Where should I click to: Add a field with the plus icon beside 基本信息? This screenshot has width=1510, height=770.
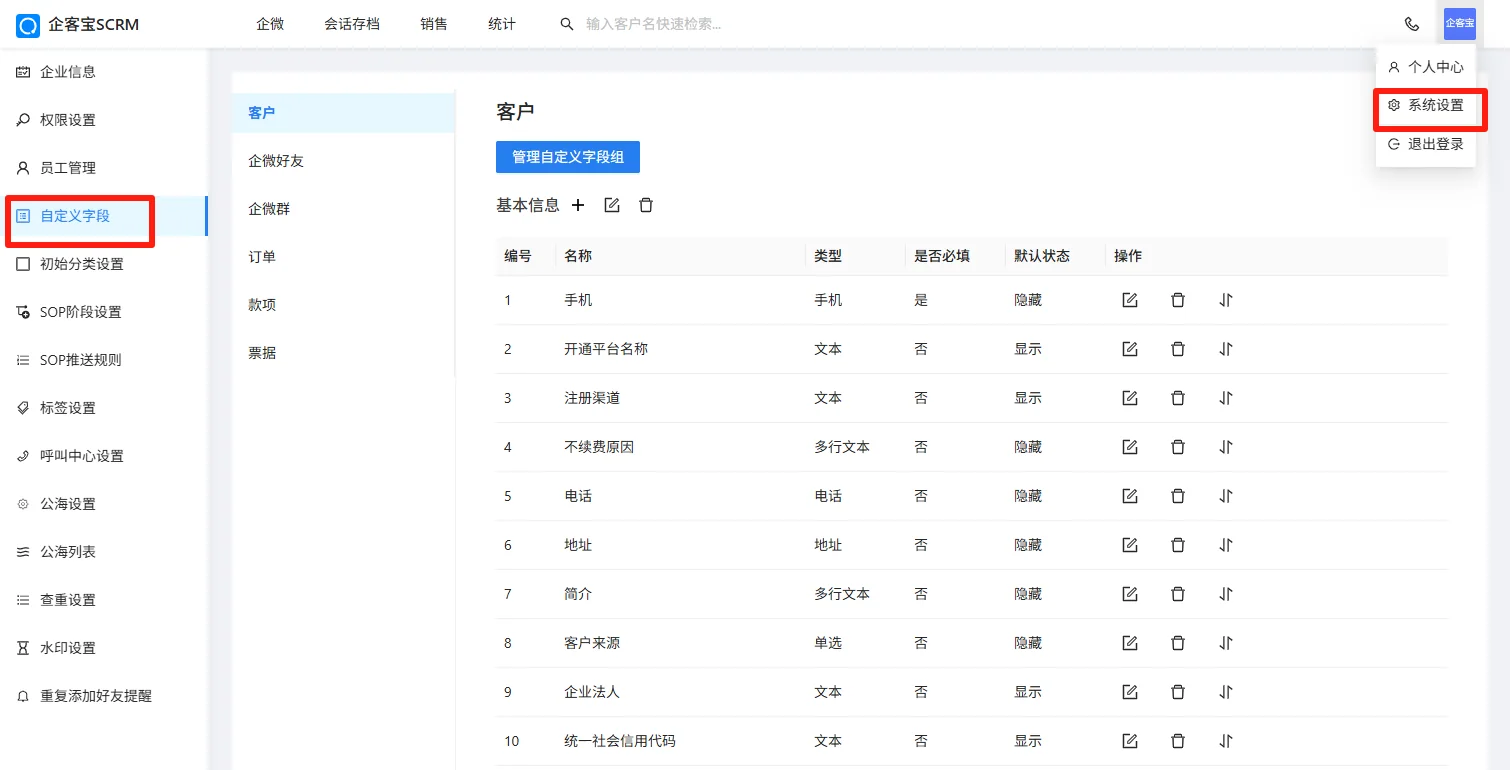[578, 205]
